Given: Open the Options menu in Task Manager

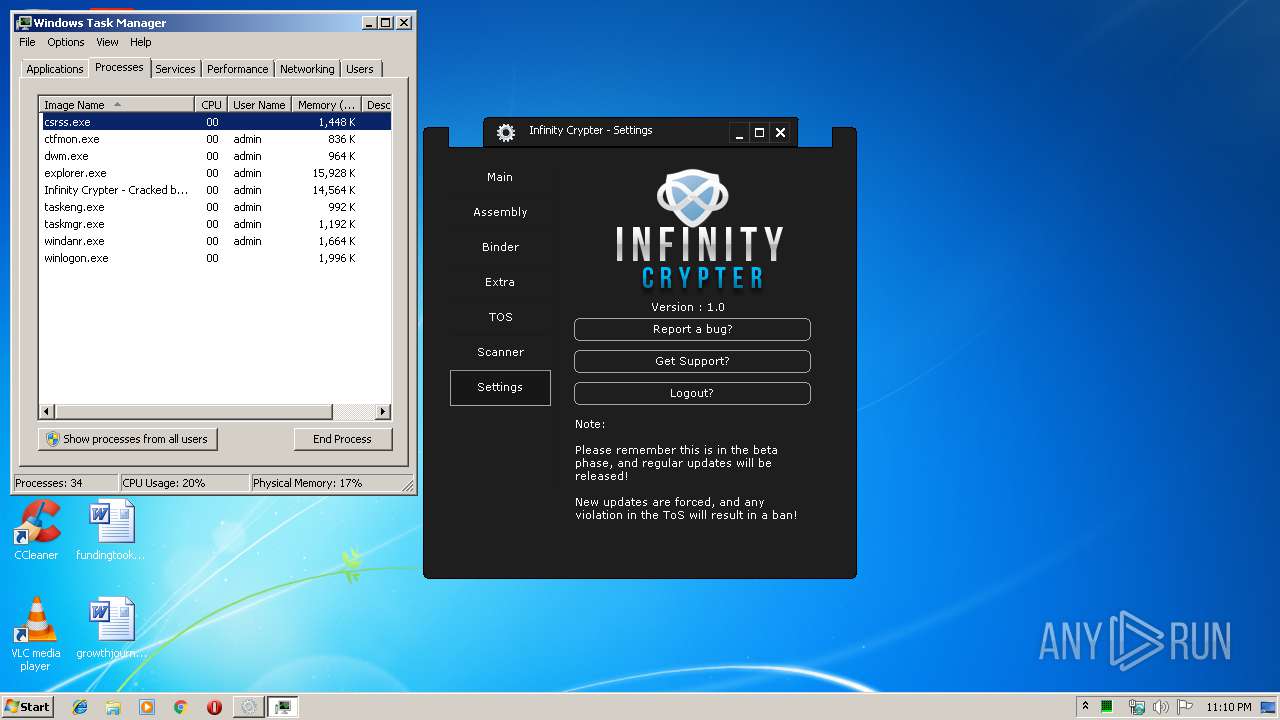Looking at the screenshot, I should click(66, 42).
